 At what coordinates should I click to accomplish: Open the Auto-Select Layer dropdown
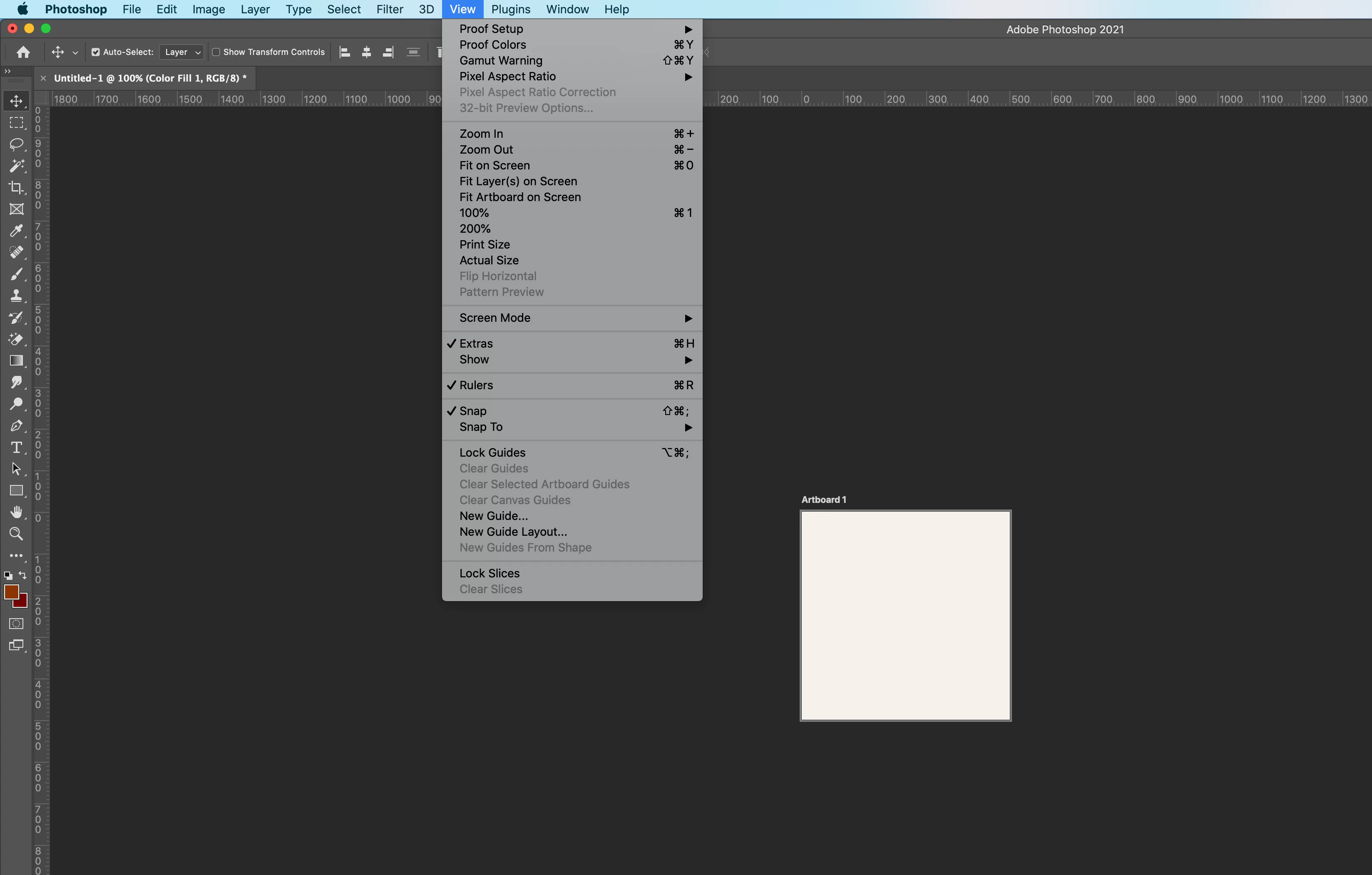point(182,52)
